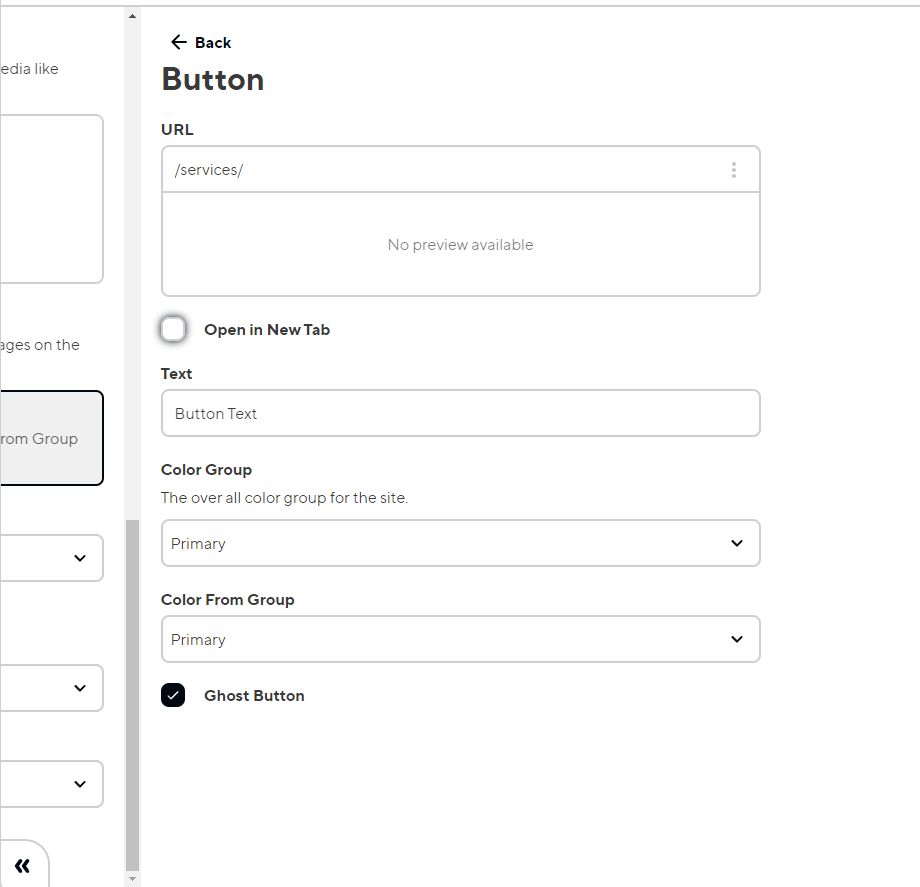
Task: Go back using the Back text link
Action: (x=213, y=42)
